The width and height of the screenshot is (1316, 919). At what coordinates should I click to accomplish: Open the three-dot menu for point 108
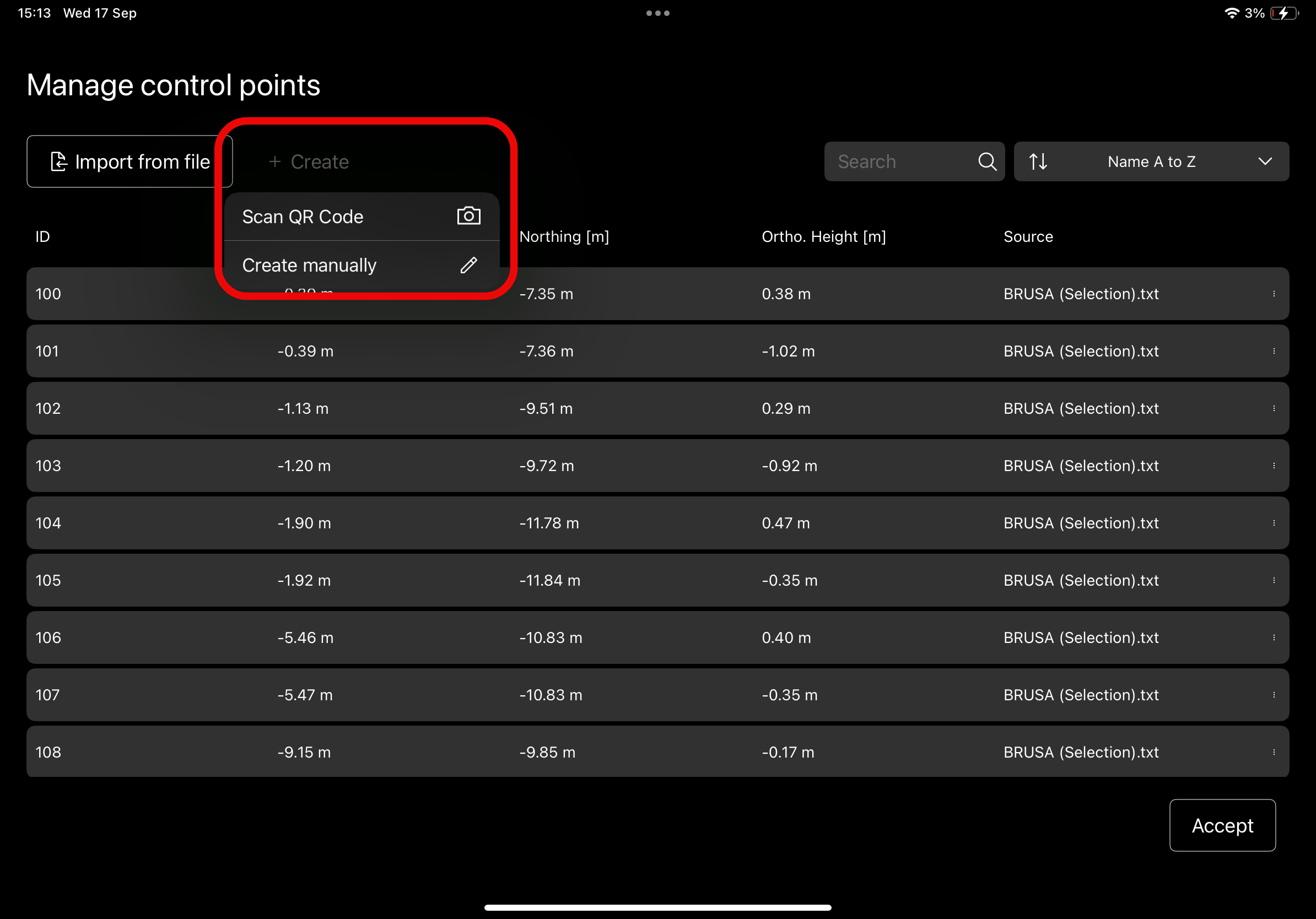pyautogui.click(x=1274, y=752)
